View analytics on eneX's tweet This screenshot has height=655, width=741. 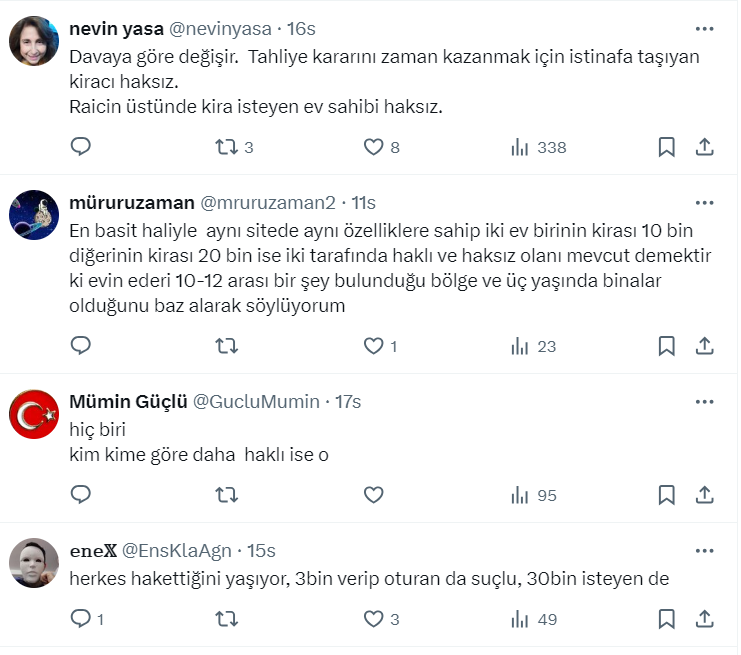[519, 620]
